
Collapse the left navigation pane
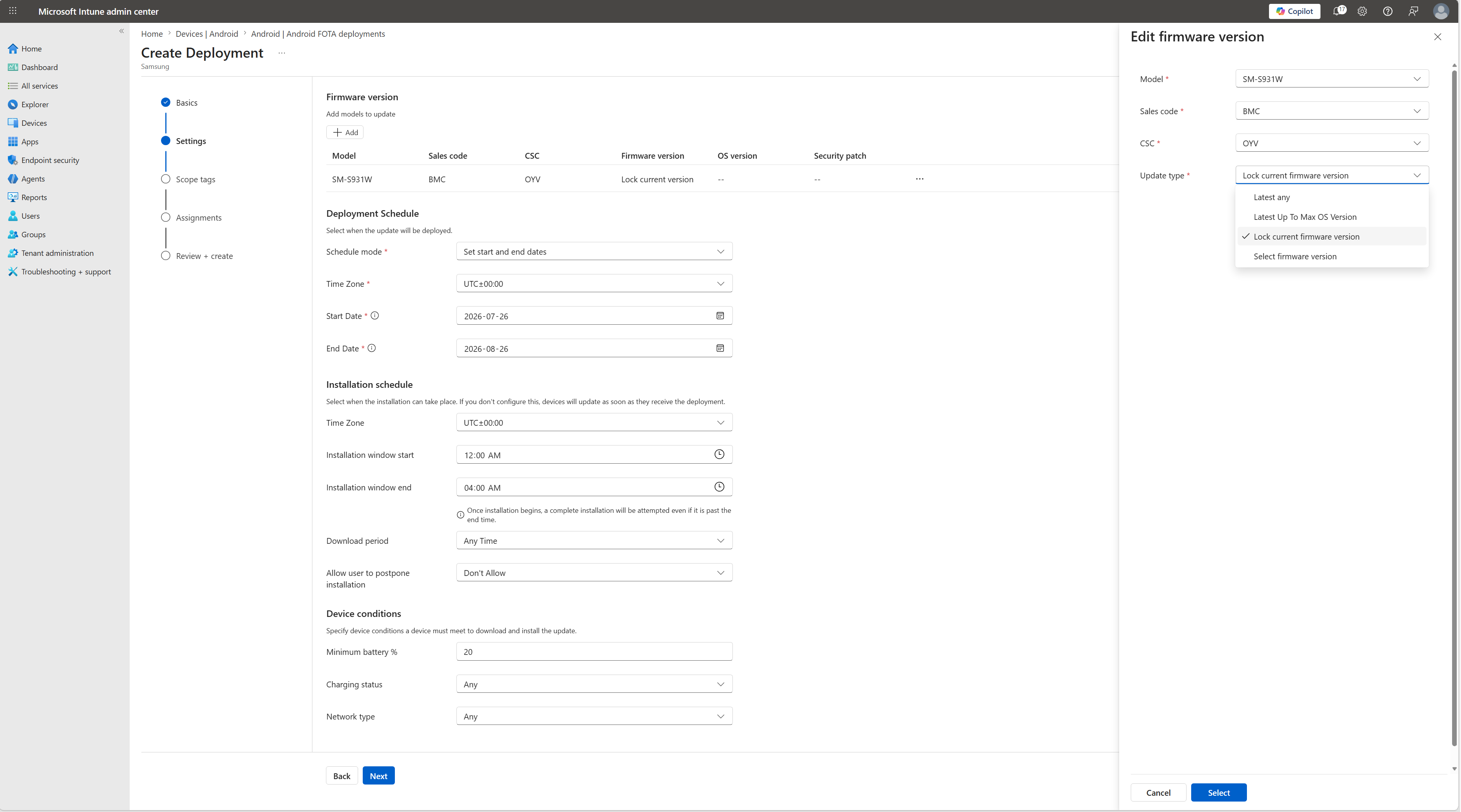click(x=122, y=31)
